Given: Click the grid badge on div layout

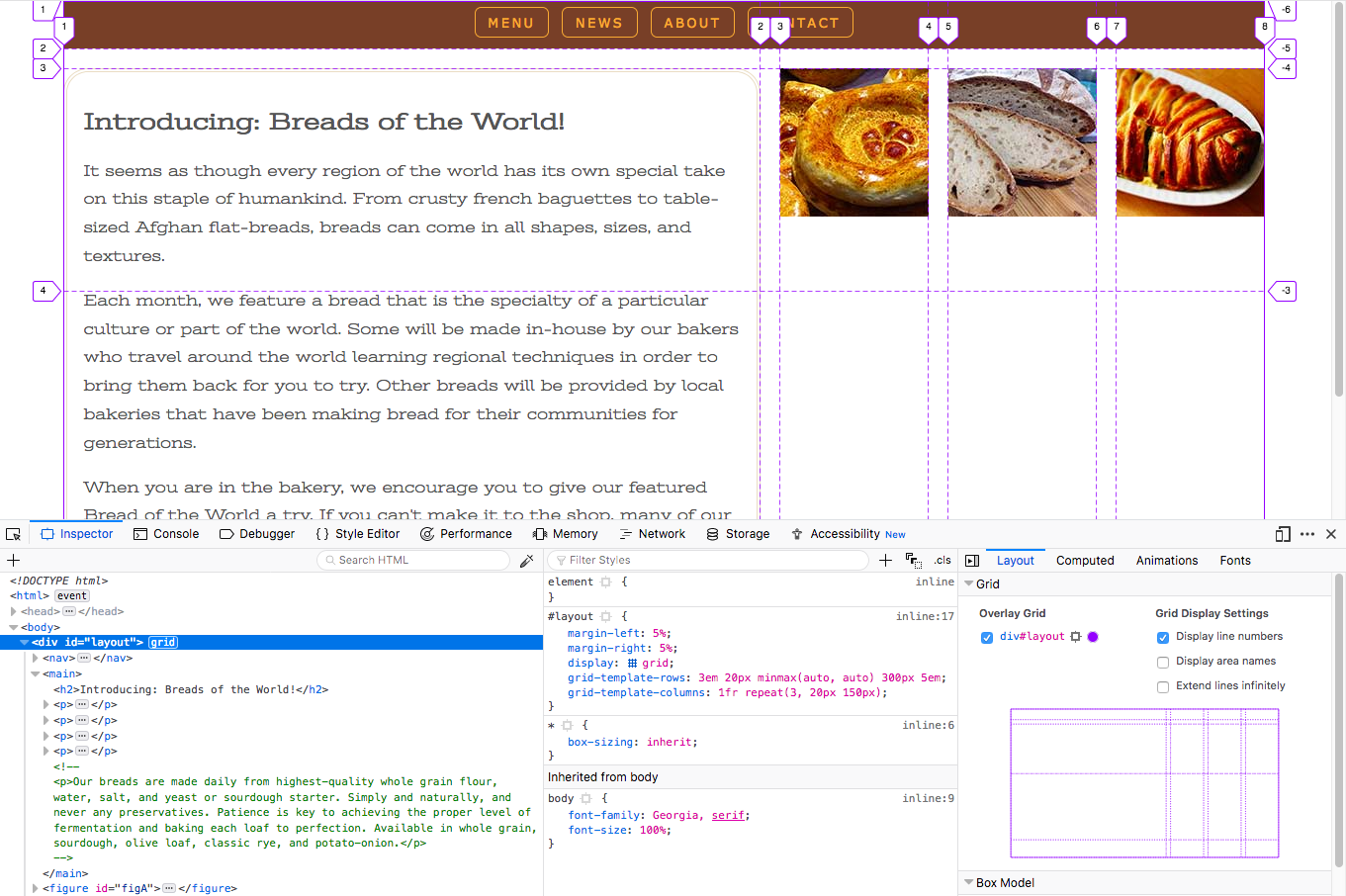Looking at the screenshot, I should [x=163, y=642].
